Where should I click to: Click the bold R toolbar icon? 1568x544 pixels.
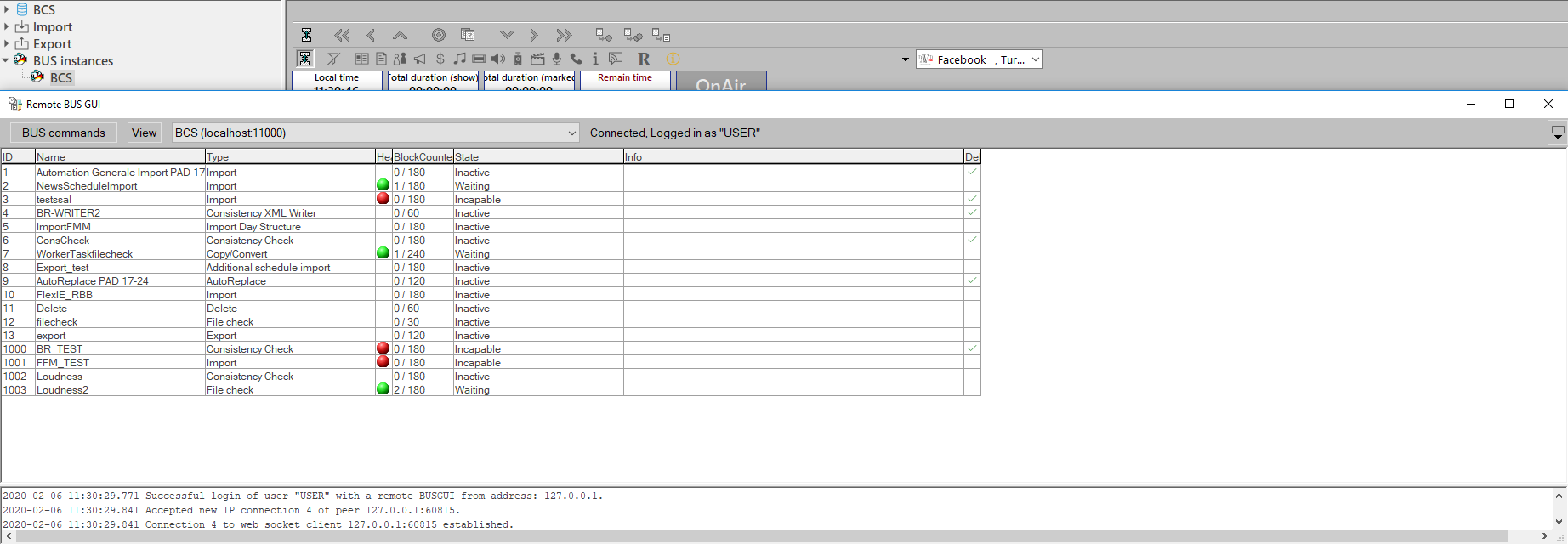click(x=644, y=59)
